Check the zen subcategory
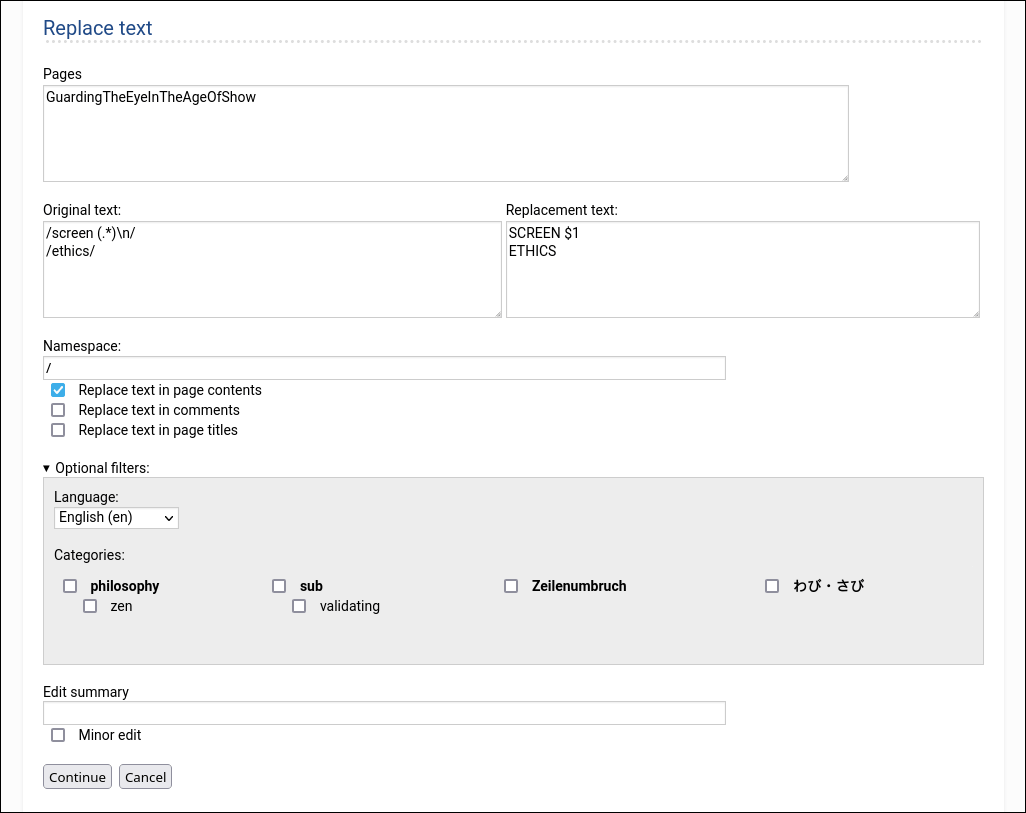Image resolution: width=1026 pixels, height=813 pixels. (90, 606)
